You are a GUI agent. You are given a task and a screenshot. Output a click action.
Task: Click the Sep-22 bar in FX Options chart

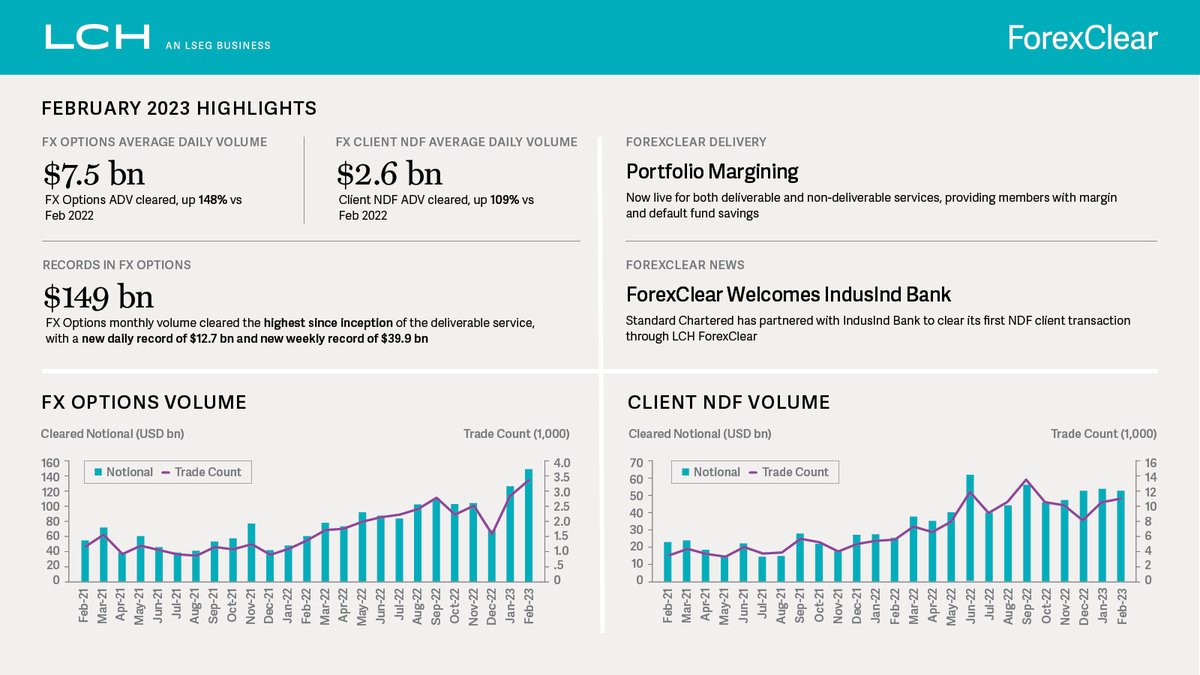436,540
